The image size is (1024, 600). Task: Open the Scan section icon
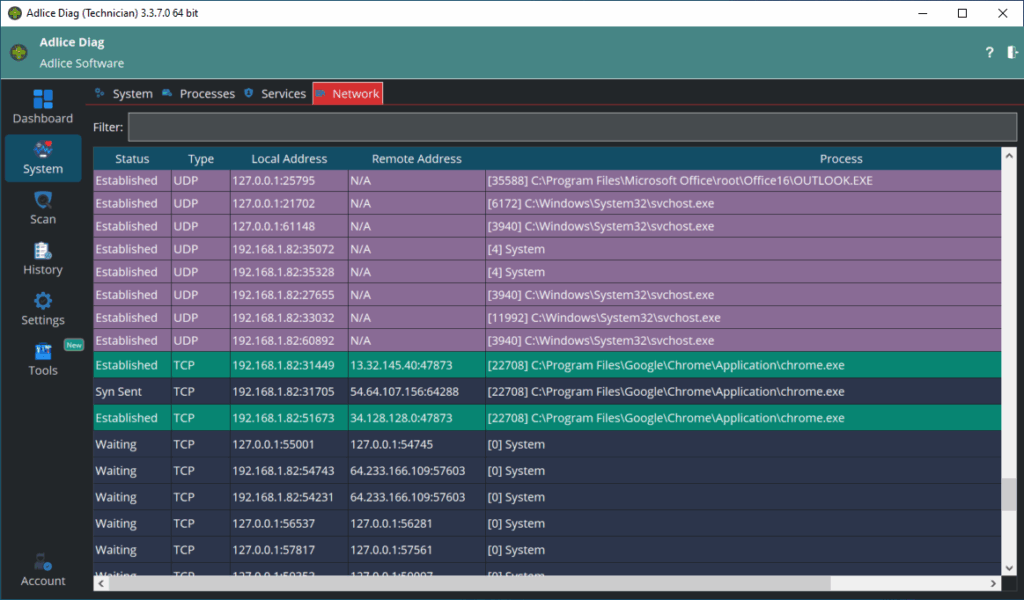43,201
